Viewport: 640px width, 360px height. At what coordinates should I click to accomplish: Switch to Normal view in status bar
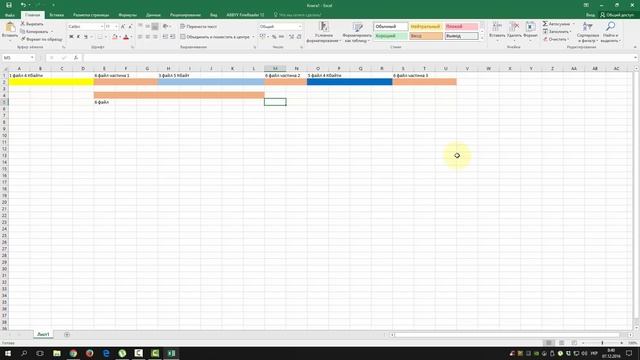coord(549,343)
